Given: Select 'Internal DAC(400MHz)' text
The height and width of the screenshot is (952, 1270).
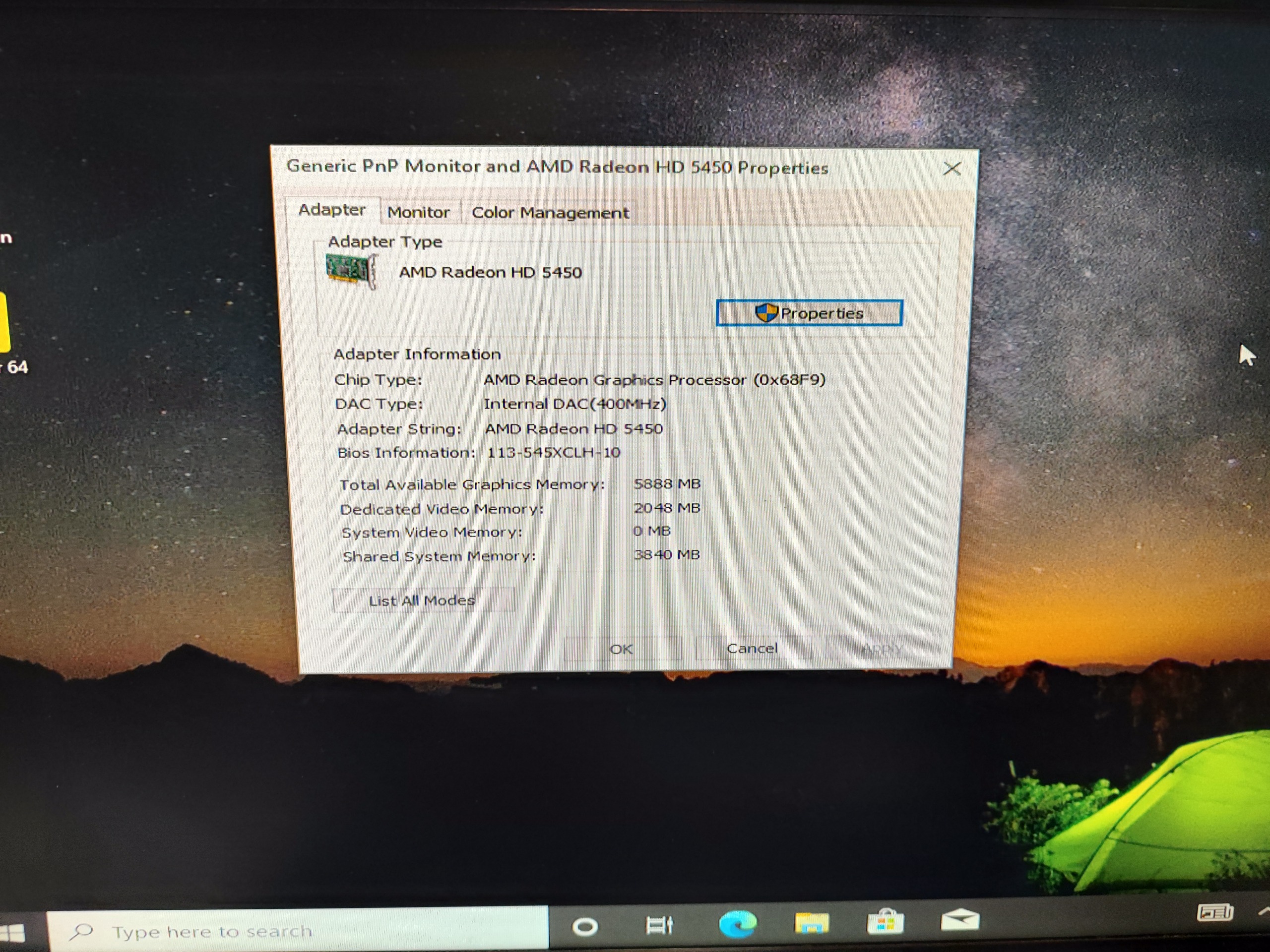Looking at the screenshot, I should [x=575, y=404].
